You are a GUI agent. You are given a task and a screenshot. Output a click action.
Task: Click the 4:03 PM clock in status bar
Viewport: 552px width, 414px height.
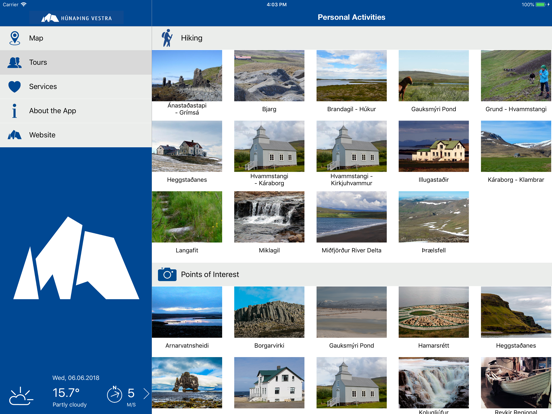pyautogui.click(x=276, y=5)
